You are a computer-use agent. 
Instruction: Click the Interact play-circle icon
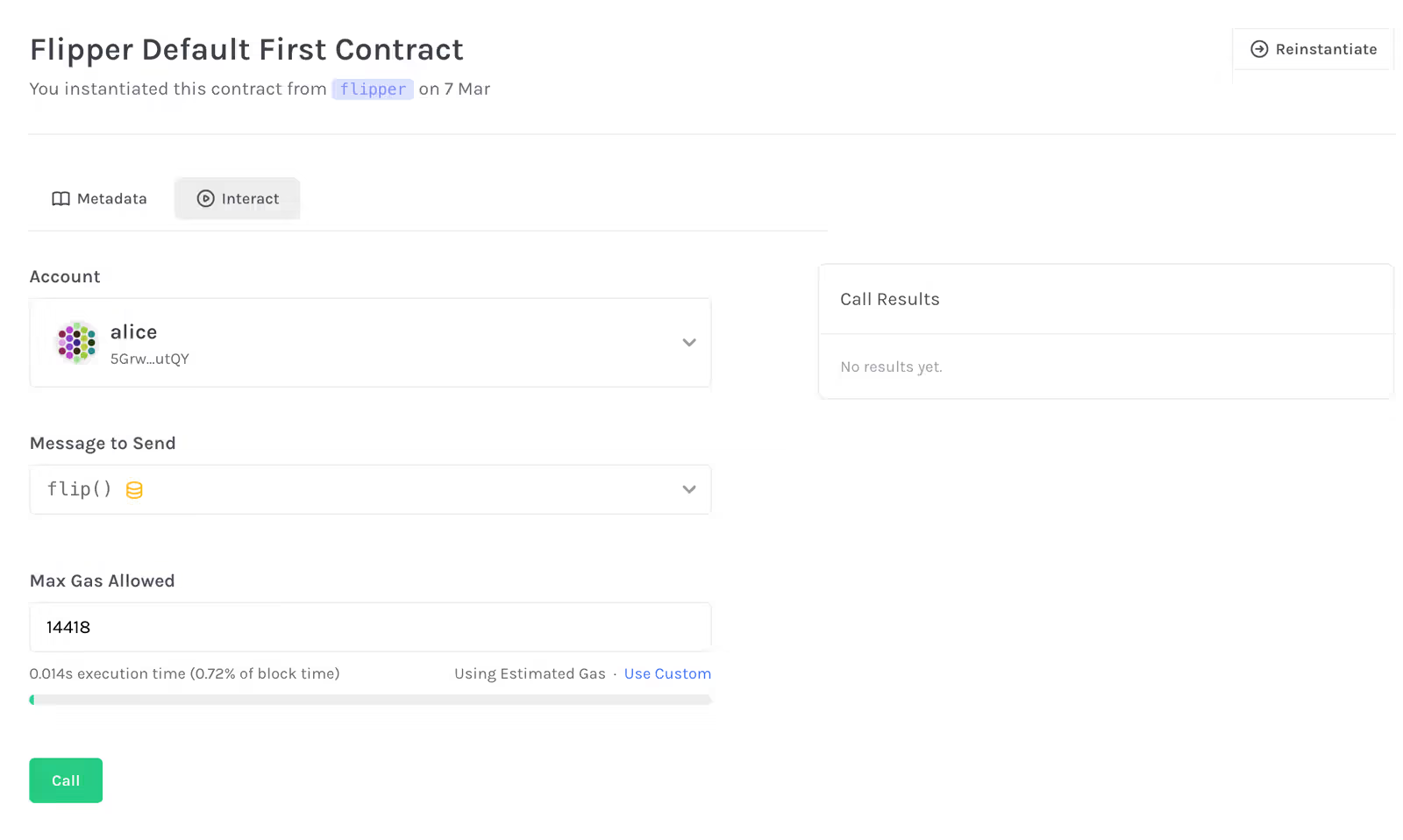click(x=205, y=199)
